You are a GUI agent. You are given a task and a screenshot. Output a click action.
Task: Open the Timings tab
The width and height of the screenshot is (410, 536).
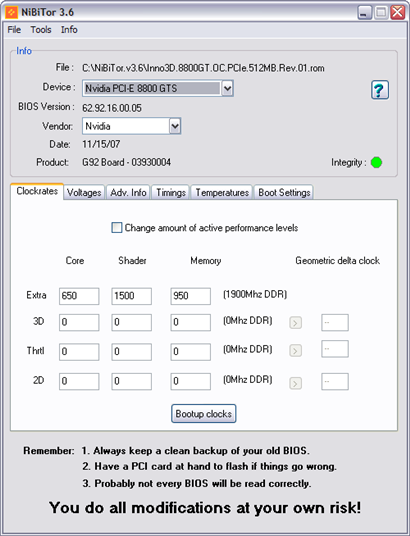[x=171, y=192]
